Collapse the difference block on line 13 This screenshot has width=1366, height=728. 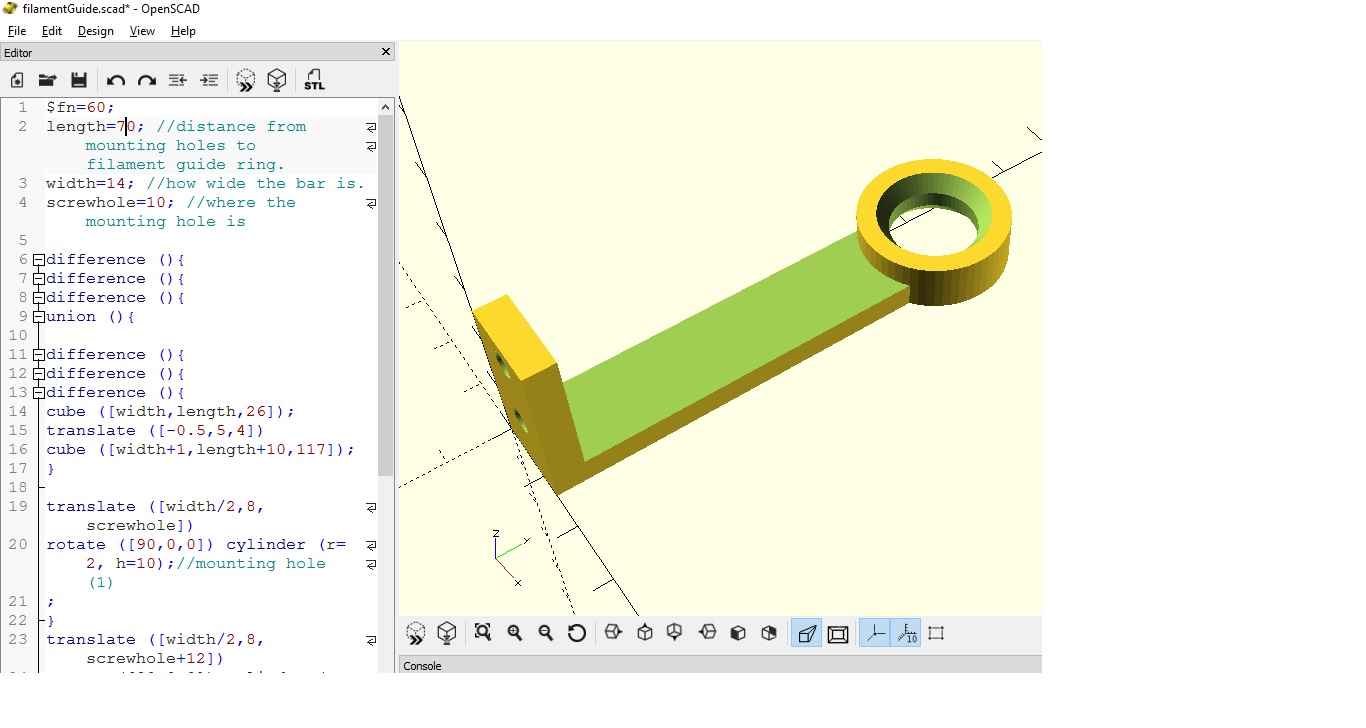[39, 393]
